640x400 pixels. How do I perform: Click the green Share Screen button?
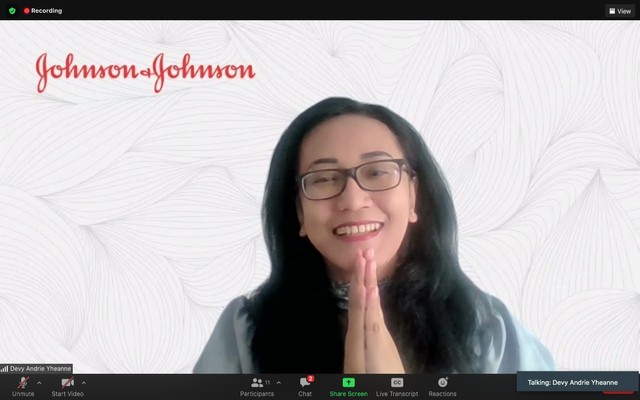349,387
